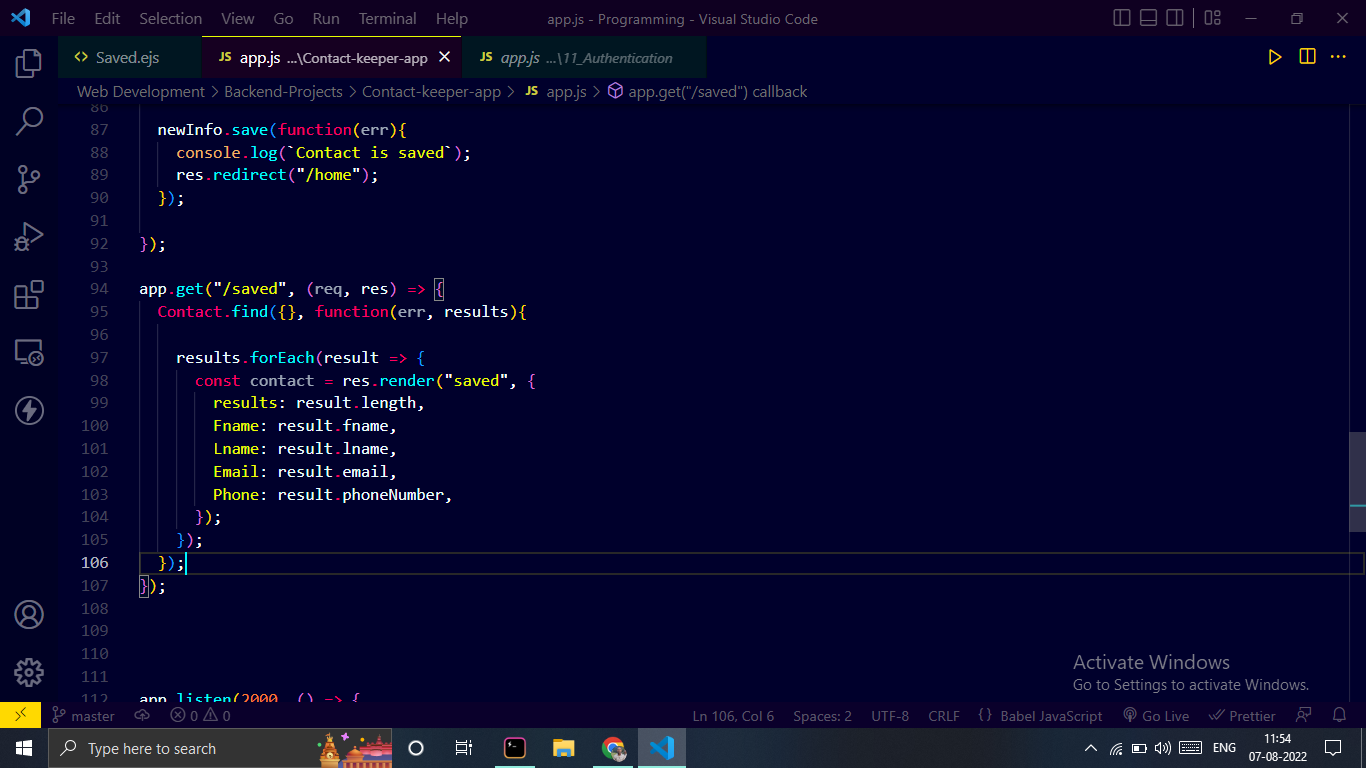Screen dimensions: 1366x768
Task: Expand Contact-keeper-app breadcrumb
Action: pyautogui.click(x=431, y=91)
